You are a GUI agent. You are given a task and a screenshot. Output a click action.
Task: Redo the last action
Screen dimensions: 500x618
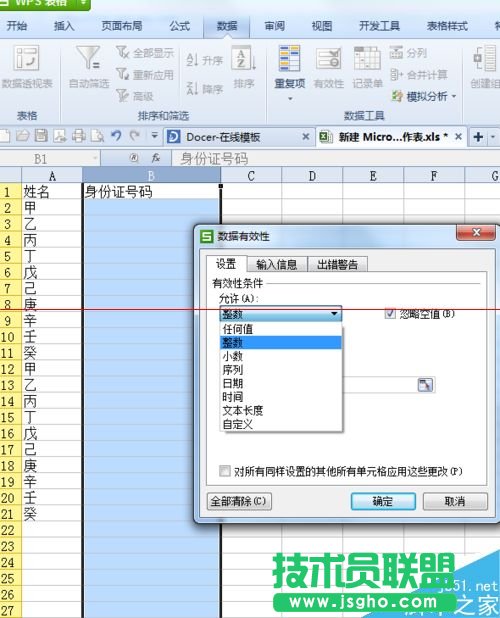tap(135, 136)
